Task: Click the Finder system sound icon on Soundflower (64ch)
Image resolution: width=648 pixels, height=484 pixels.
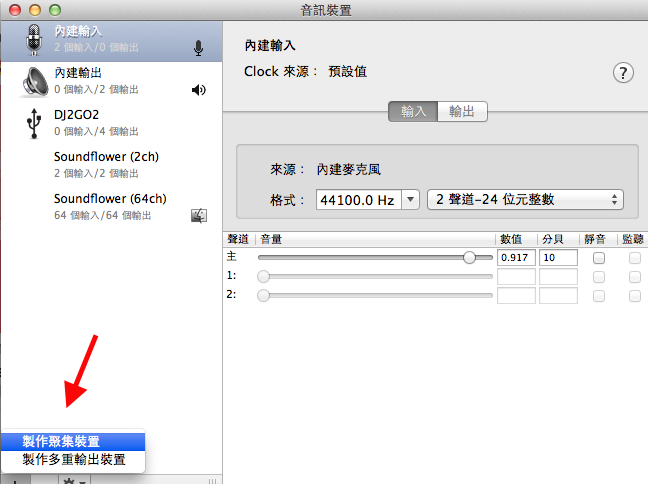Action: pos(199,215)
